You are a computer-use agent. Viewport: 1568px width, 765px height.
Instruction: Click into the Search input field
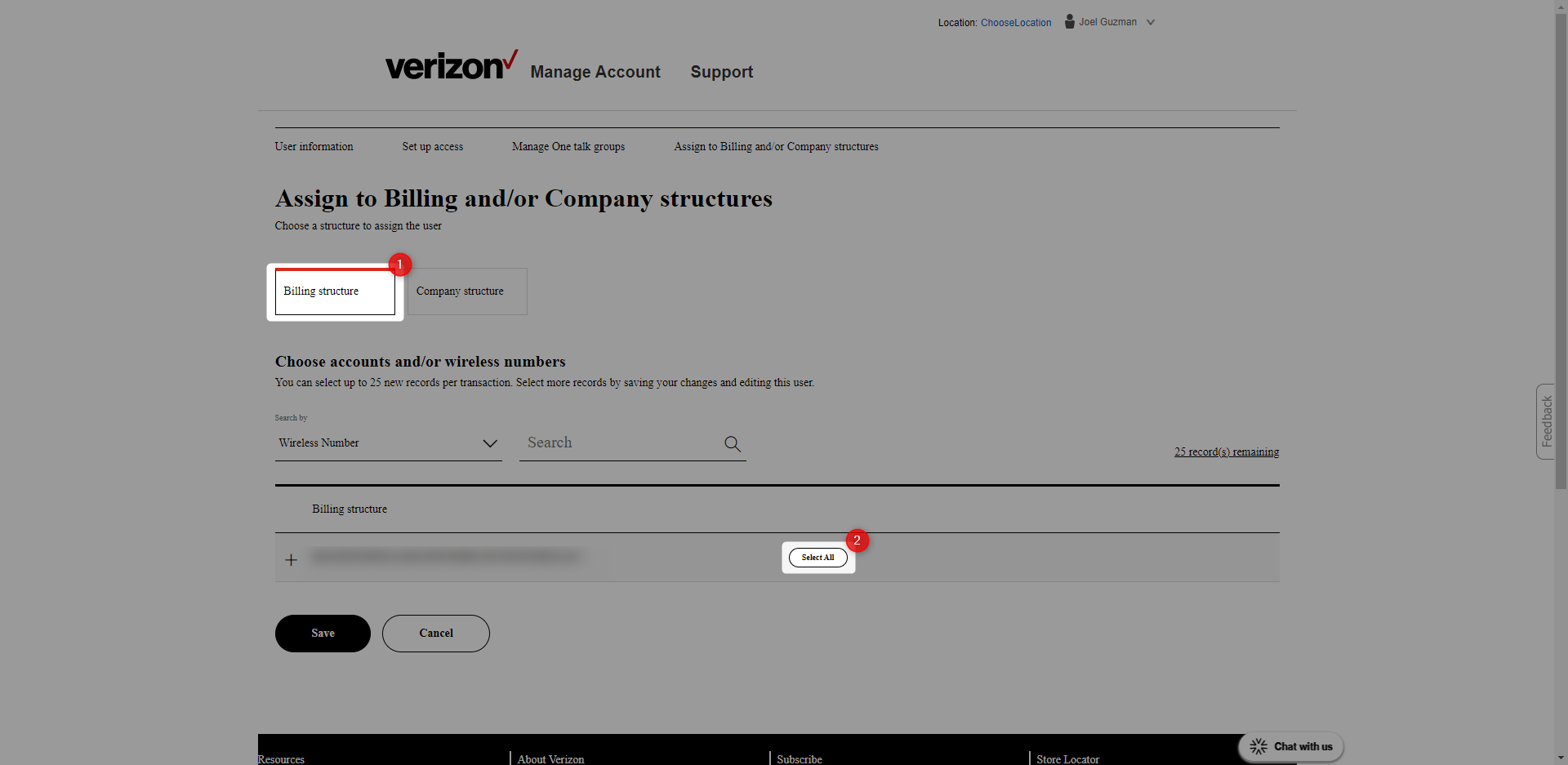point(621,443)
